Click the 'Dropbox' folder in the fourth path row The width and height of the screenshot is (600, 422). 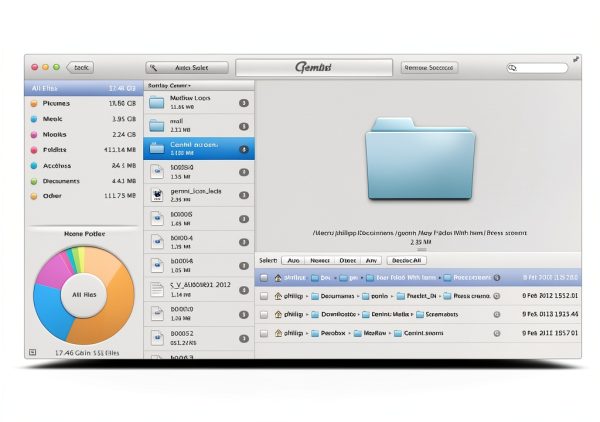tap(328, 333)
